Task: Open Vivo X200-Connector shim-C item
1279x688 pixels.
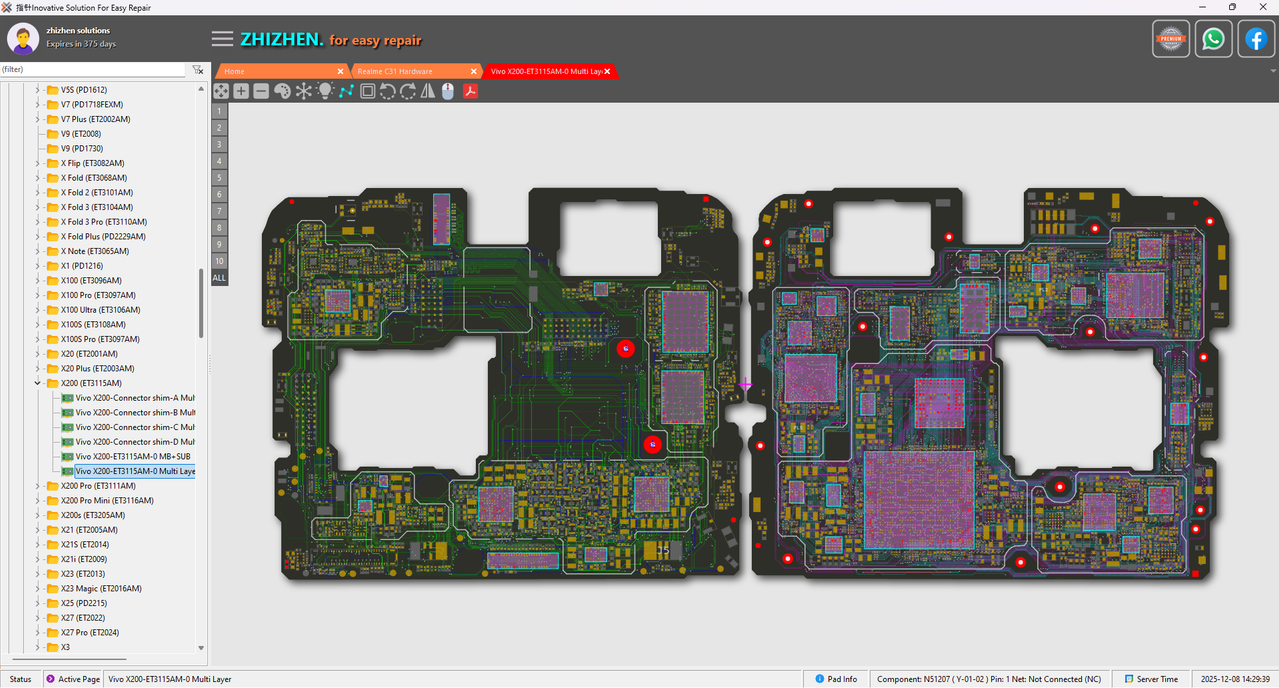Action: pos(128,427)
